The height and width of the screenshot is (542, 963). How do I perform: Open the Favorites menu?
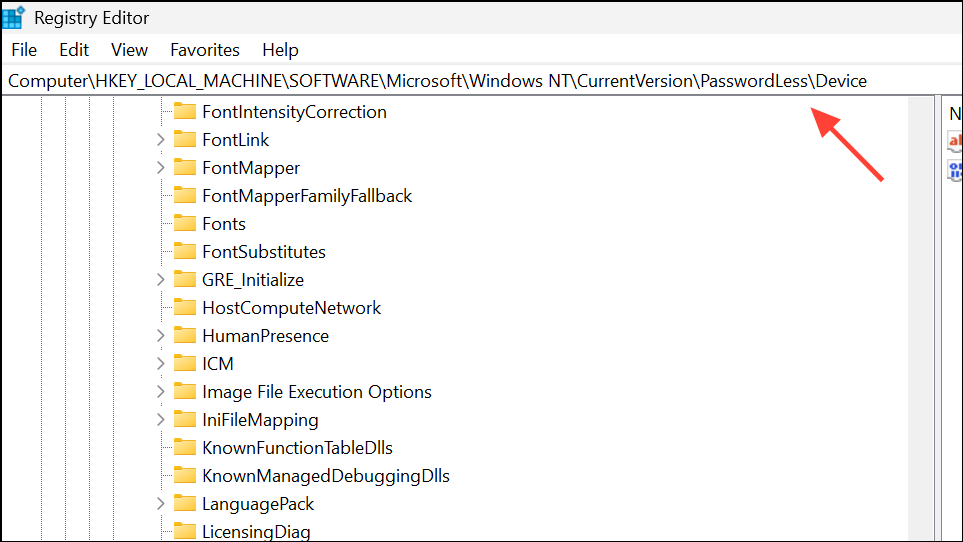point(205,50)
